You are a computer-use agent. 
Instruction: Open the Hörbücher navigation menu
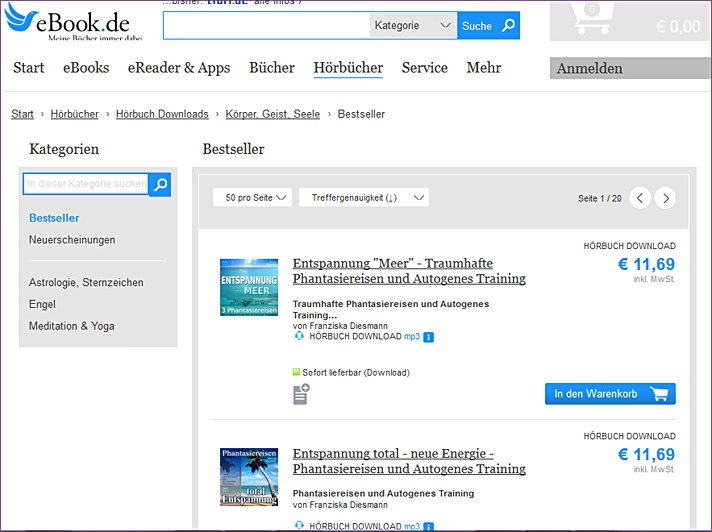[348, 68]
